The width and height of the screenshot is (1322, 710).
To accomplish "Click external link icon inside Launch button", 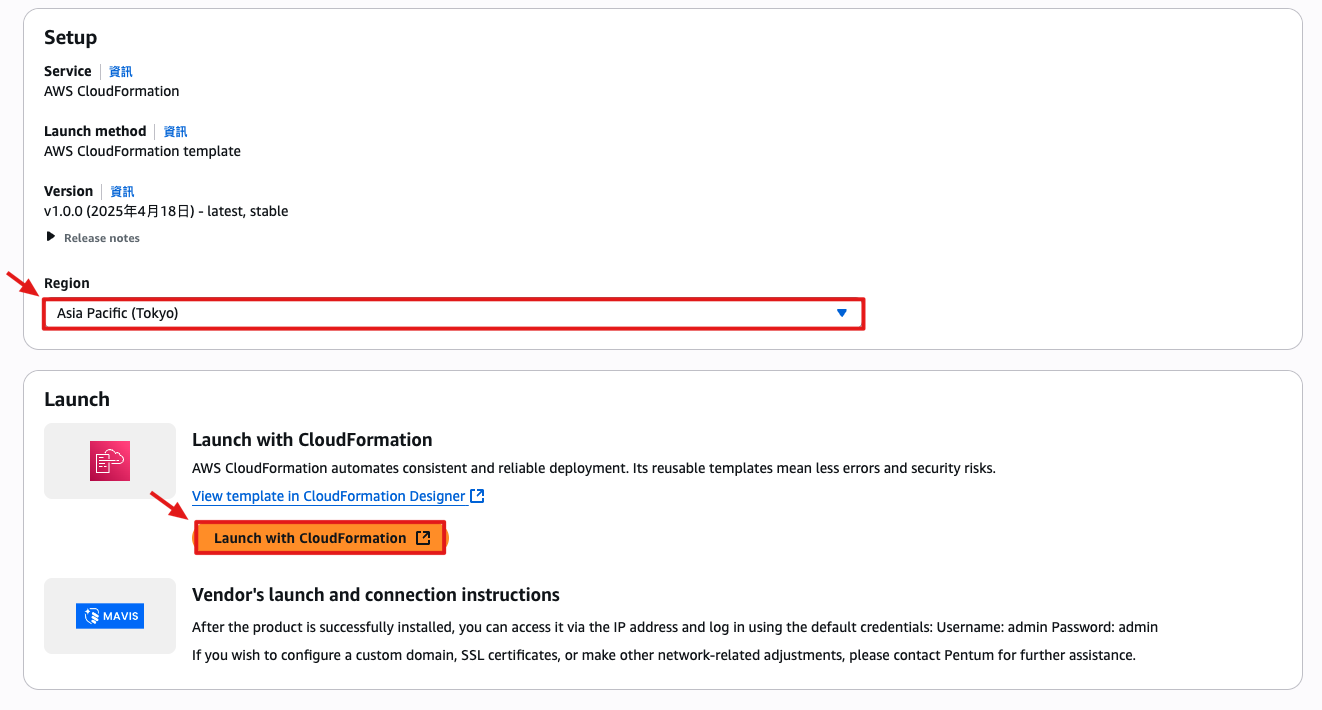I will [423, 538].
